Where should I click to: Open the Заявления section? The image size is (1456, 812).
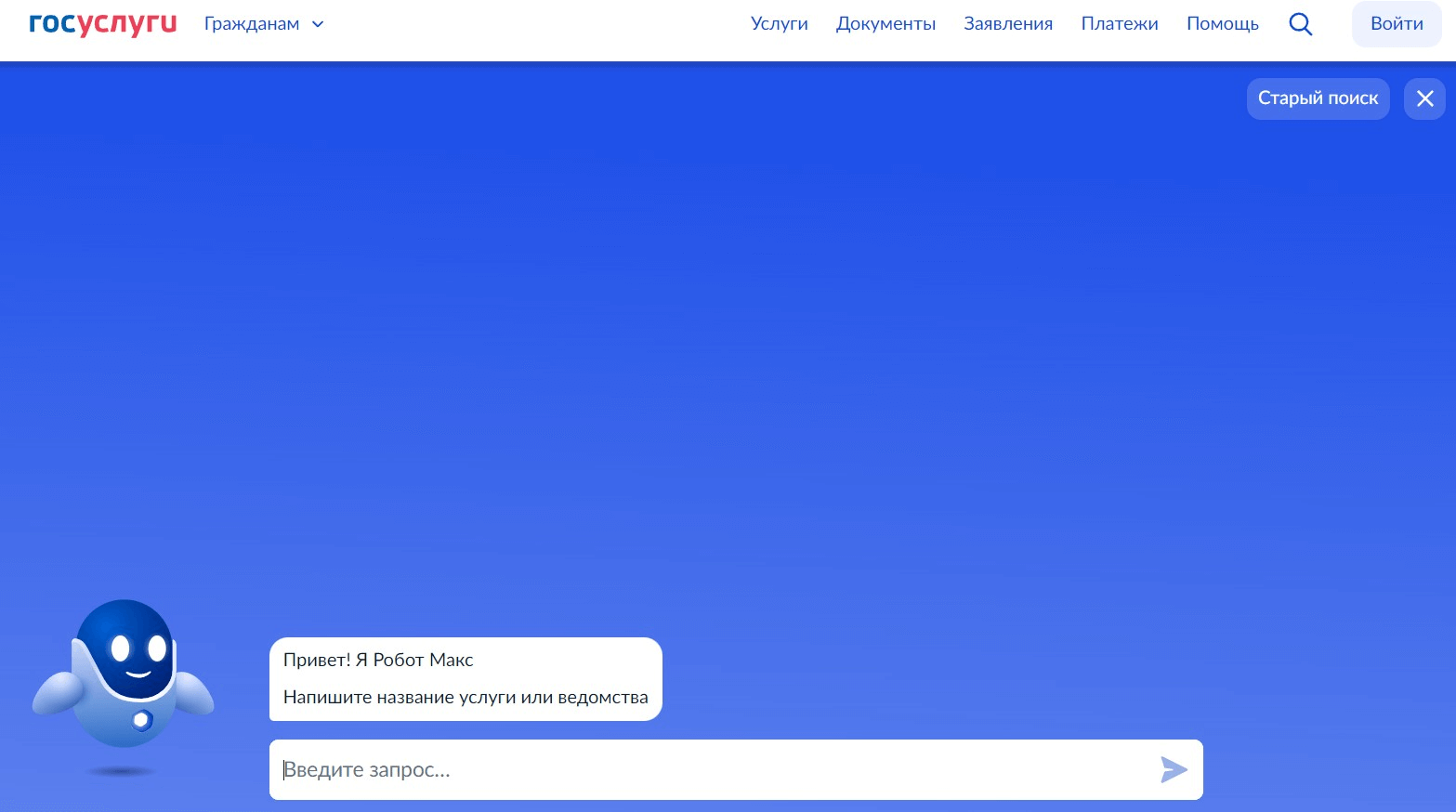(x=1008, y=24)
